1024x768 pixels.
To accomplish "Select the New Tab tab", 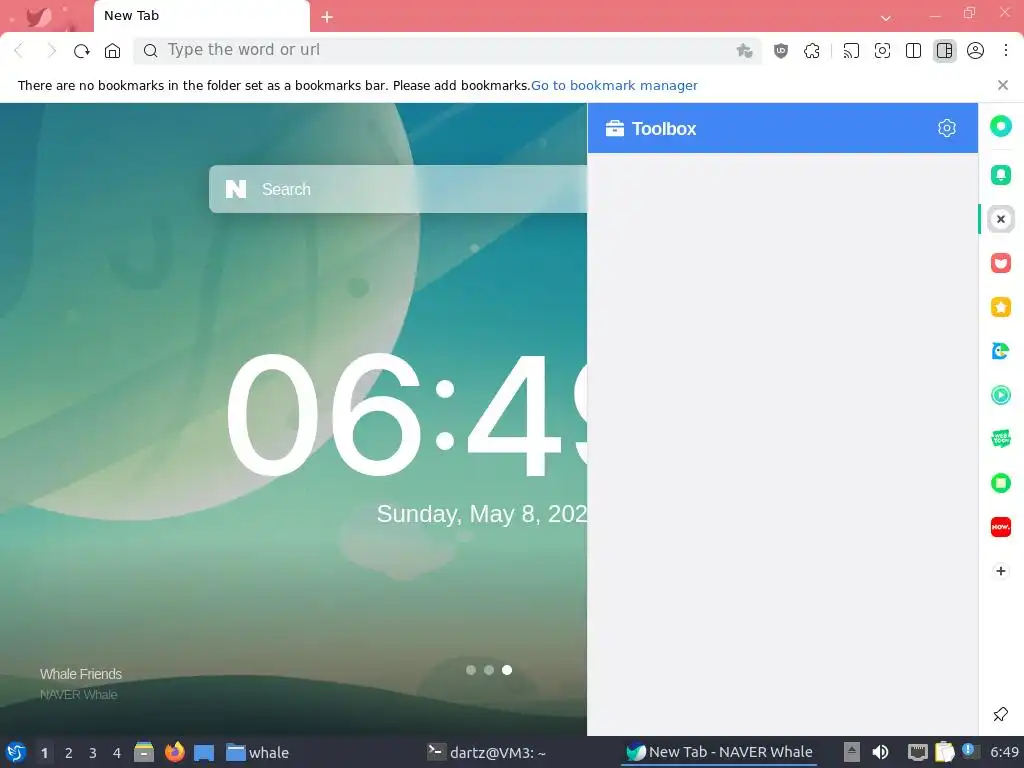I will [x=202, y=16].
